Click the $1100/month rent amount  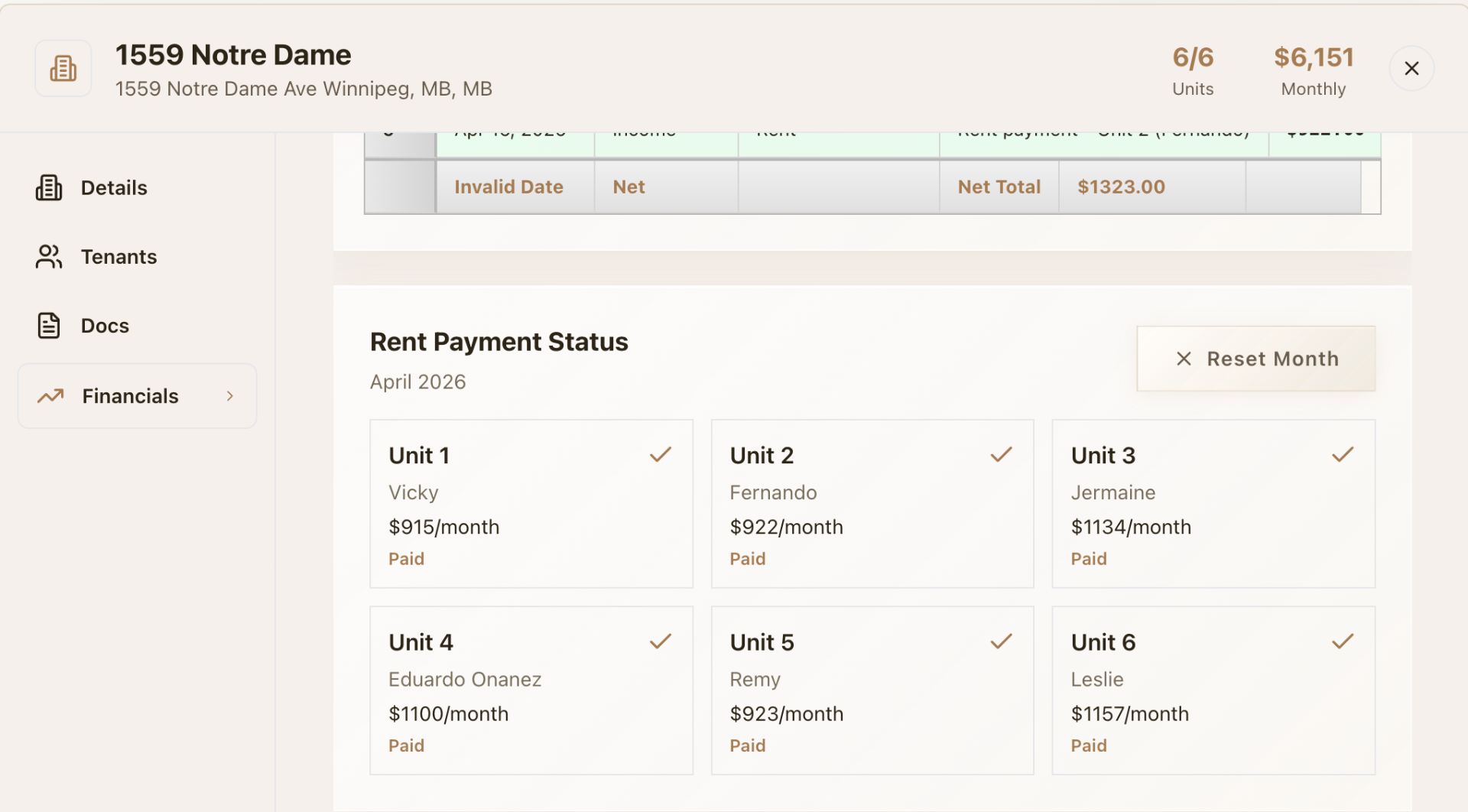tap(448, 713)
